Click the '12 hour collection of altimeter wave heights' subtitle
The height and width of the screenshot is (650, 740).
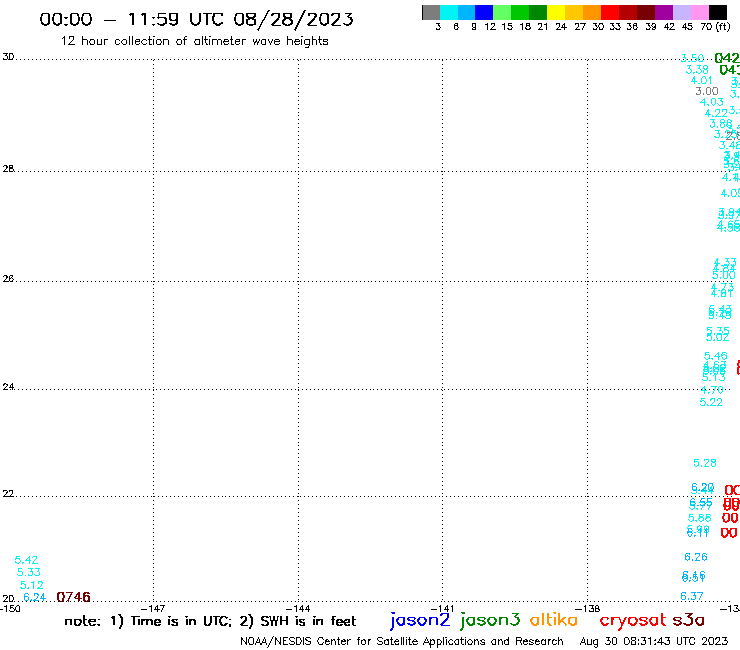(x=194, y=41)
